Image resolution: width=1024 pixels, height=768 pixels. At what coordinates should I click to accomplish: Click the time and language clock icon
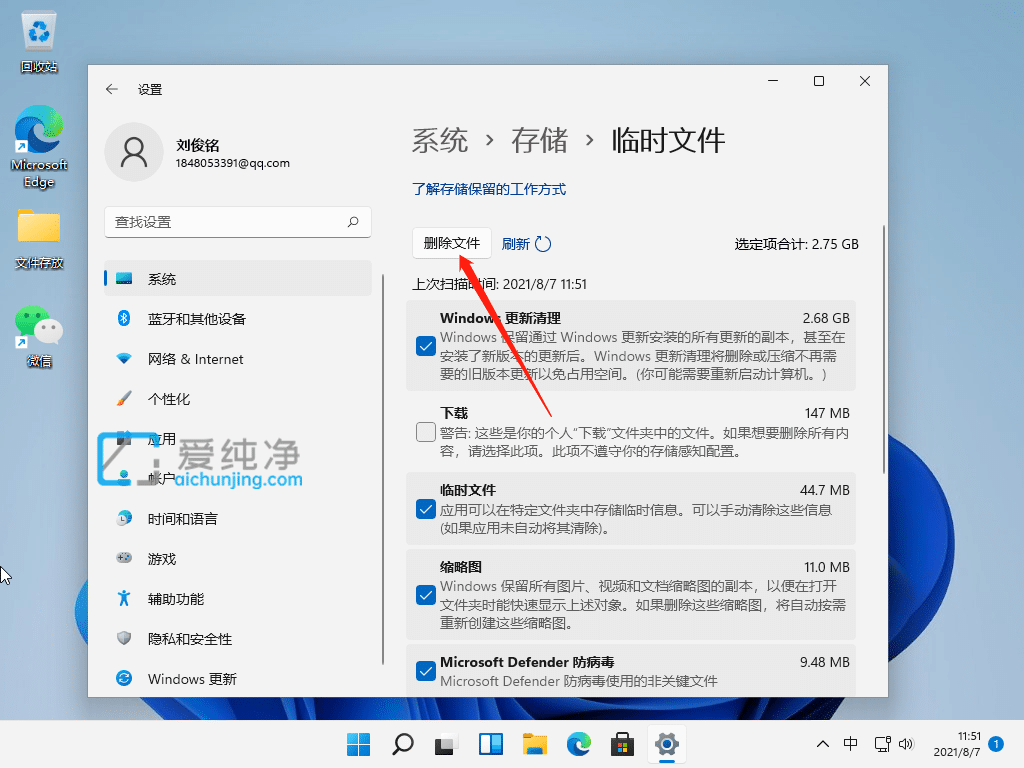[x=124, y=519]
